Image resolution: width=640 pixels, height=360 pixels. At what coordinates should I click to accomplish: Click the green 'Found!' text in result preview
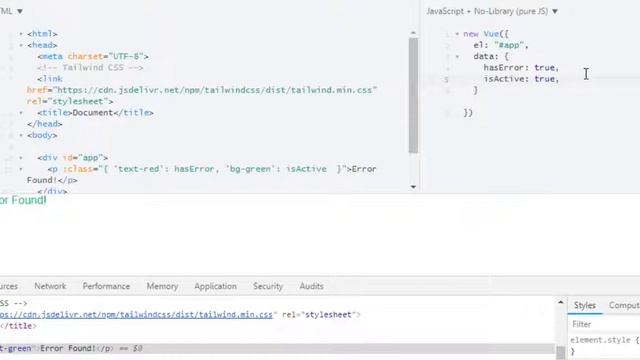(29, 200)
